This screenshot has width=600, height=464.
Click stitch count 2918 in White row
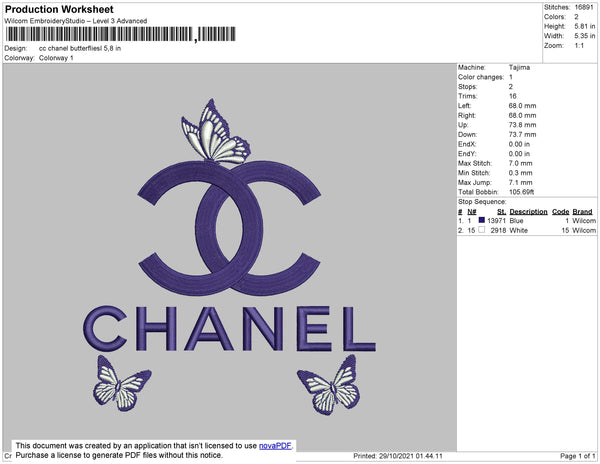(x=498, y=230)
